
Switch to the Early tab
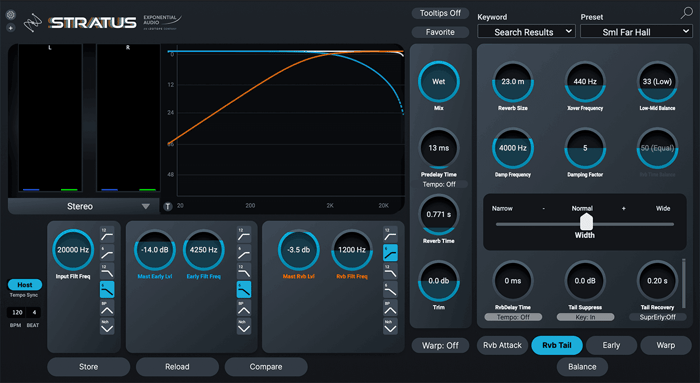[611, 345]
